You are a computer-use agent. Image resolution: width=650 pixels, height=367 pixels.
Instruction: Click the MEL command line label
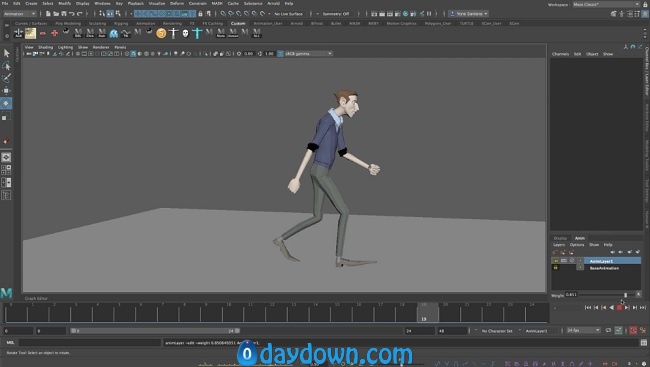click(x=10, y=343)
